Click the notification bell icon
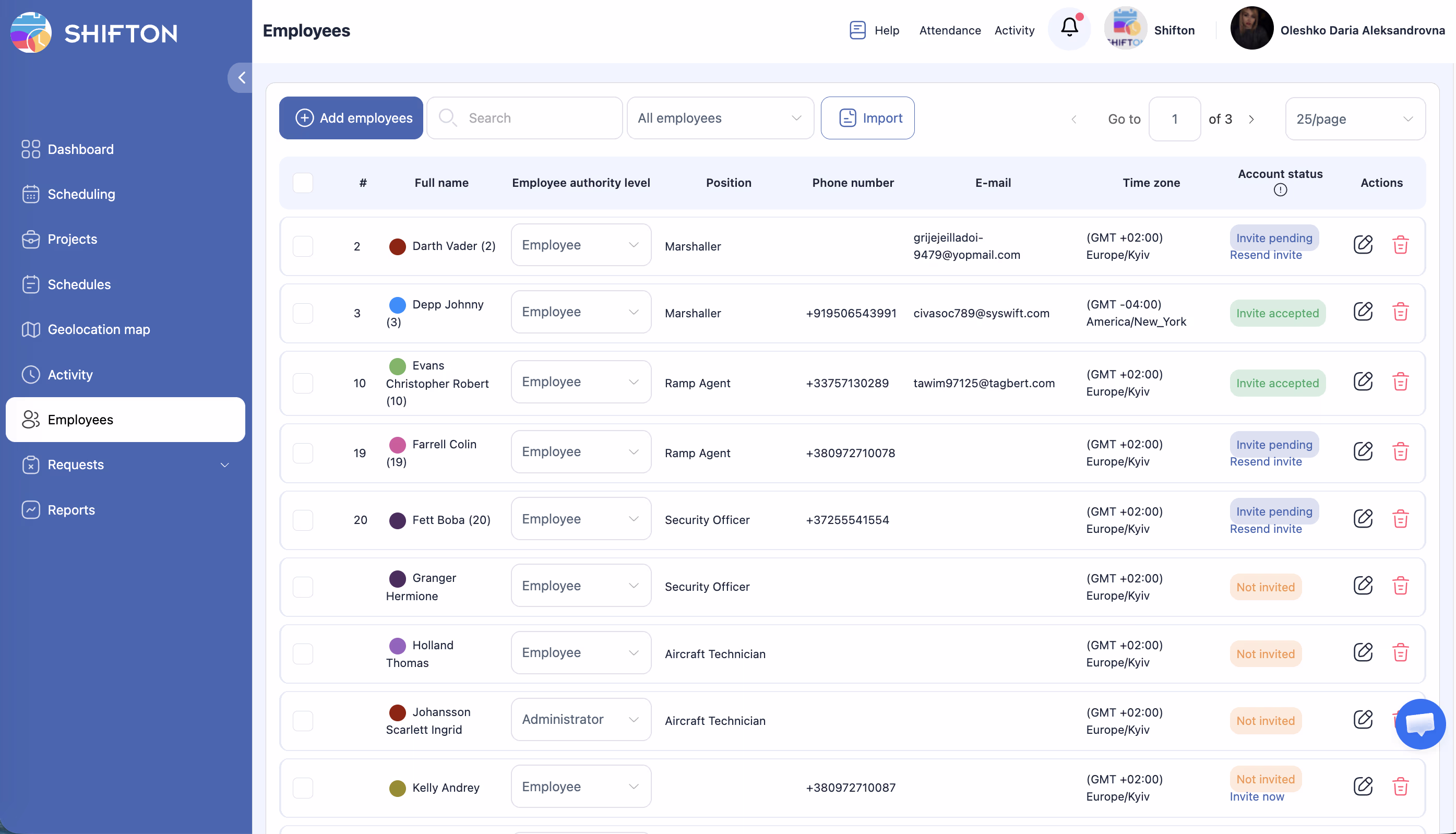The height and width of the screenshot is (834, 1456). (x=1069, y=28)
